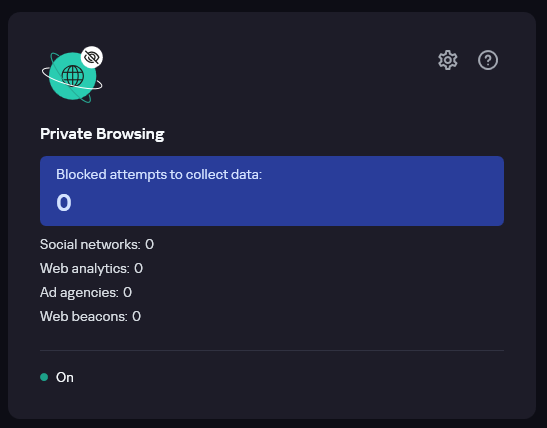Select the Social networks label
Screen dimensions: 547x428
(90, 245)
